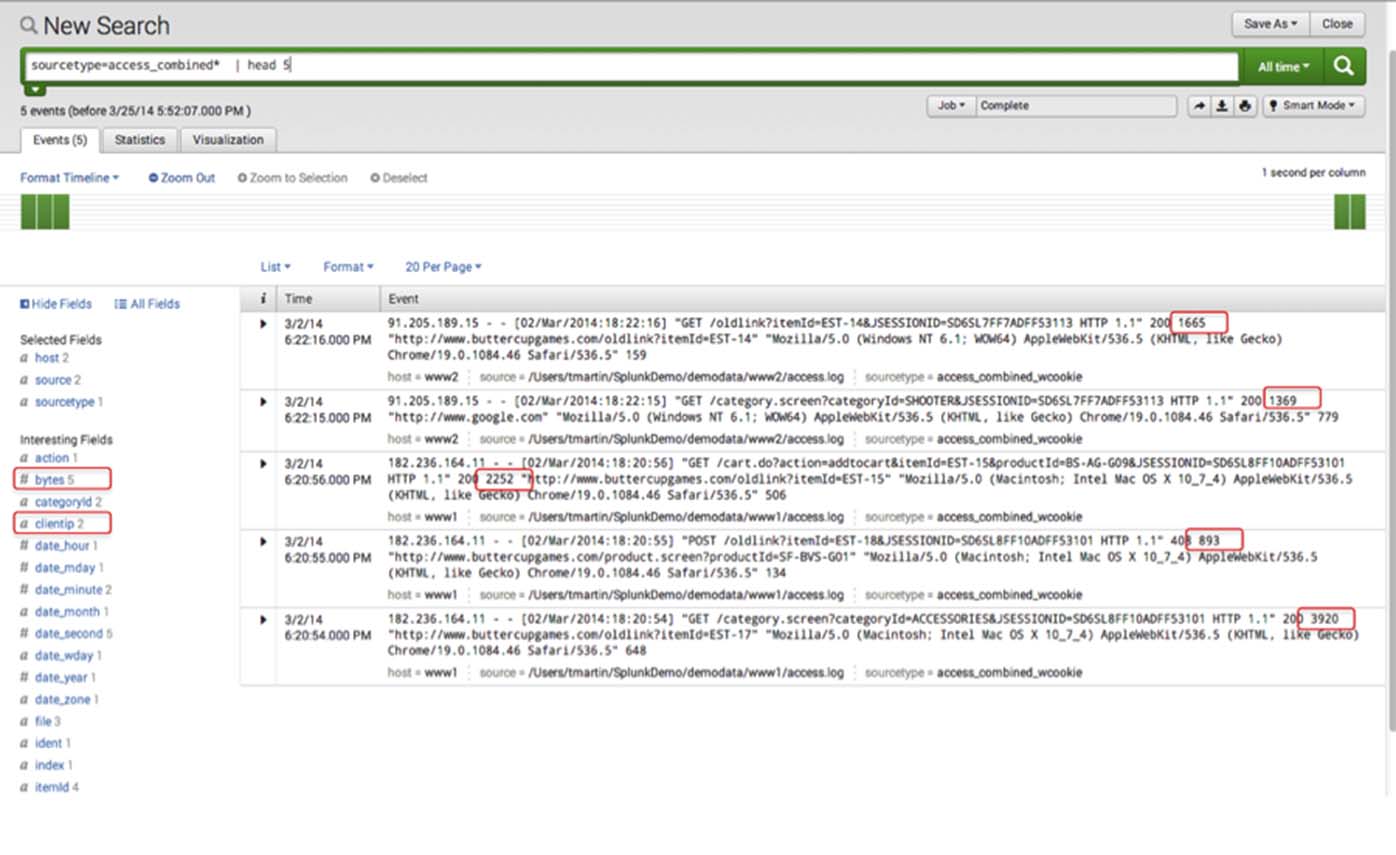
Task: Toggle Hide Fields sidebar
Action: (x=56, y=304)
